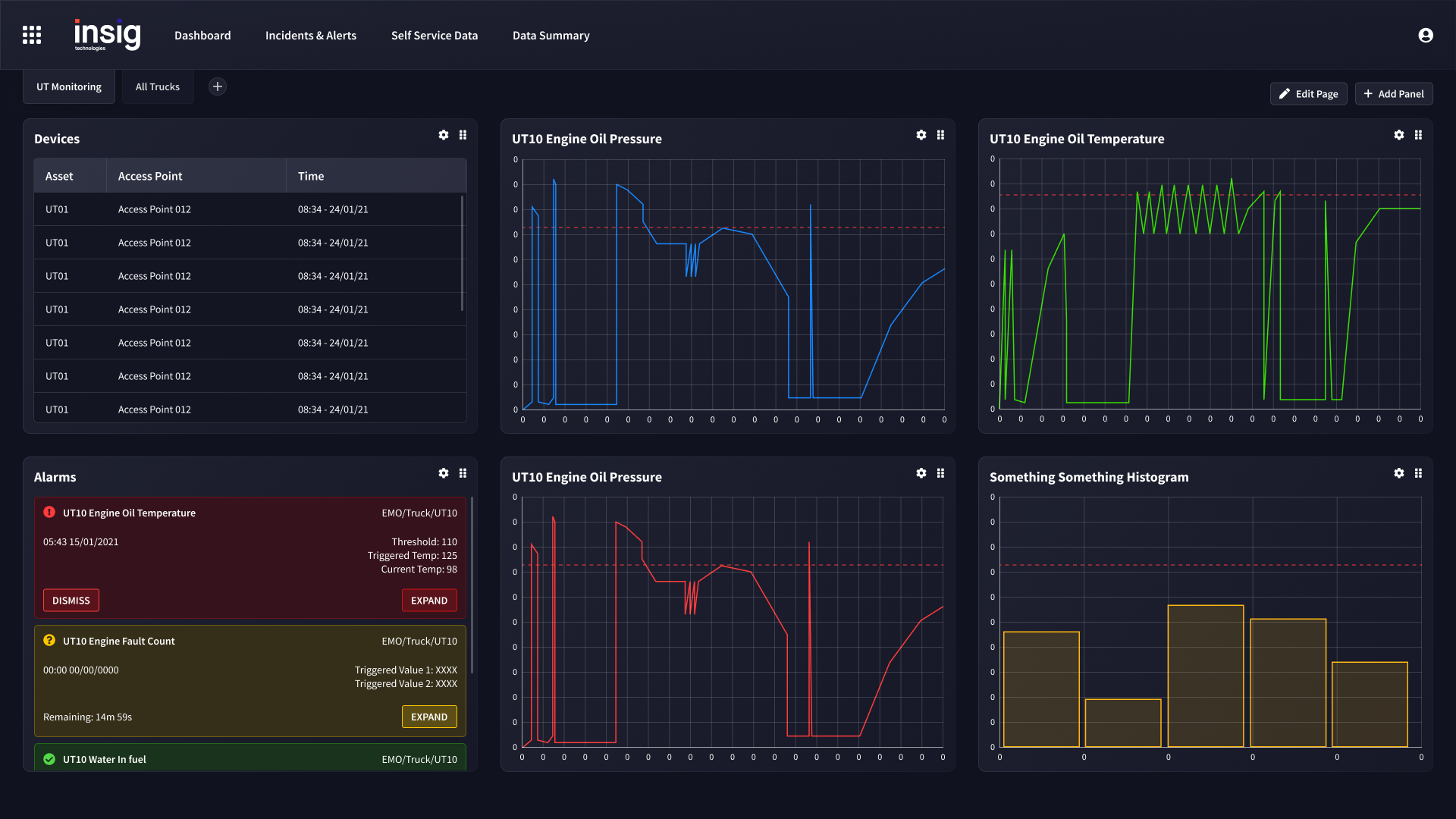Expand the UT10 Engine Fault Count alarm
1456x819 pixels.
(x=428, y=716)
